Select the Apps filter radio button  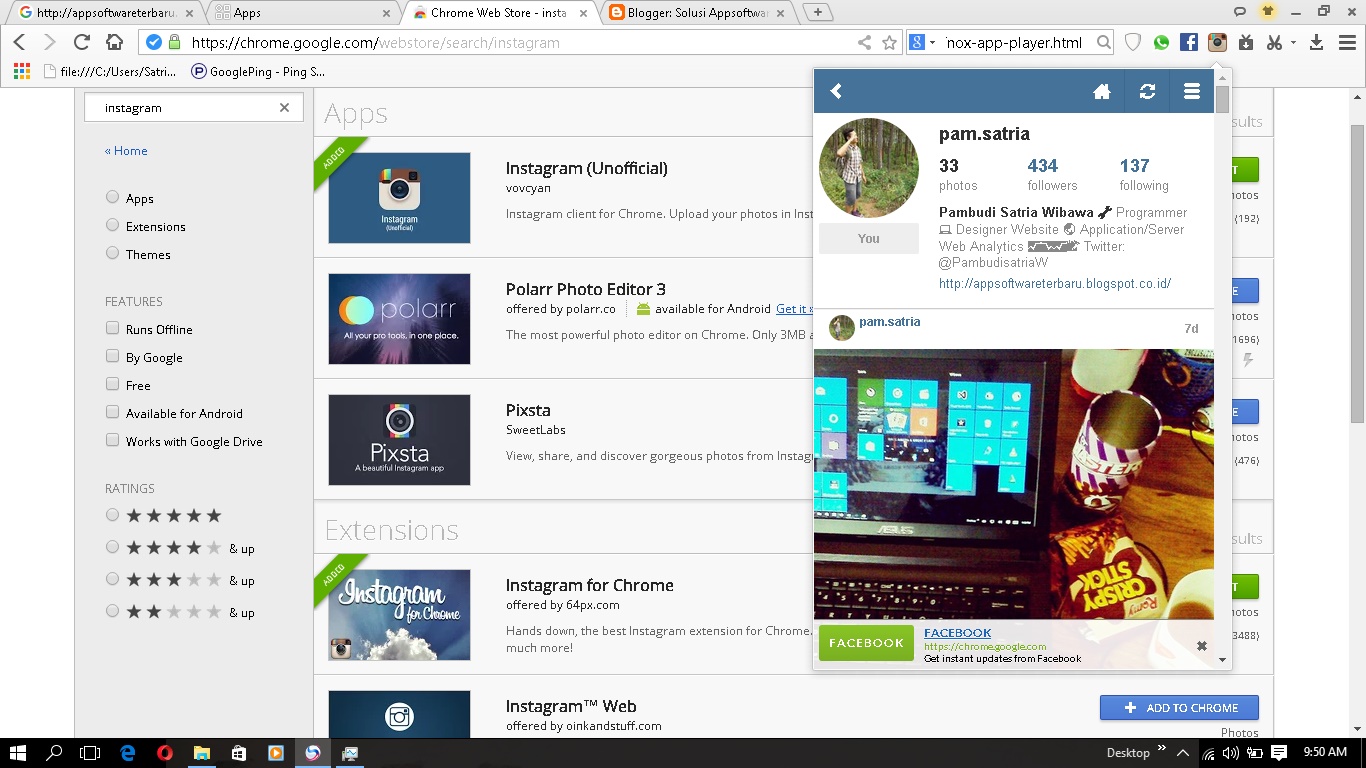click(x=112, y=197)
